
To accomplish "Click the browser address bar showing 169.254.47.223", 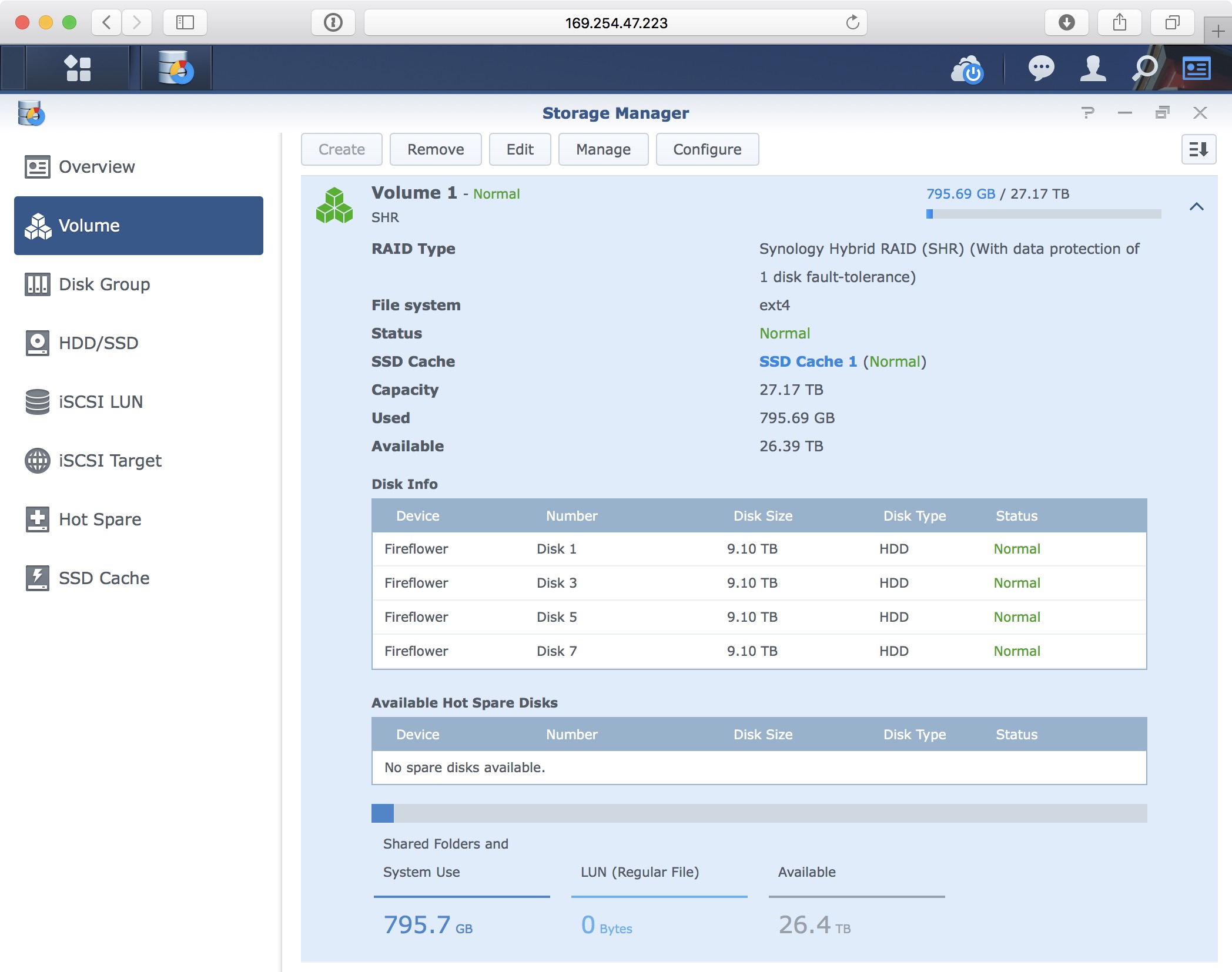I will coord(615,24).
